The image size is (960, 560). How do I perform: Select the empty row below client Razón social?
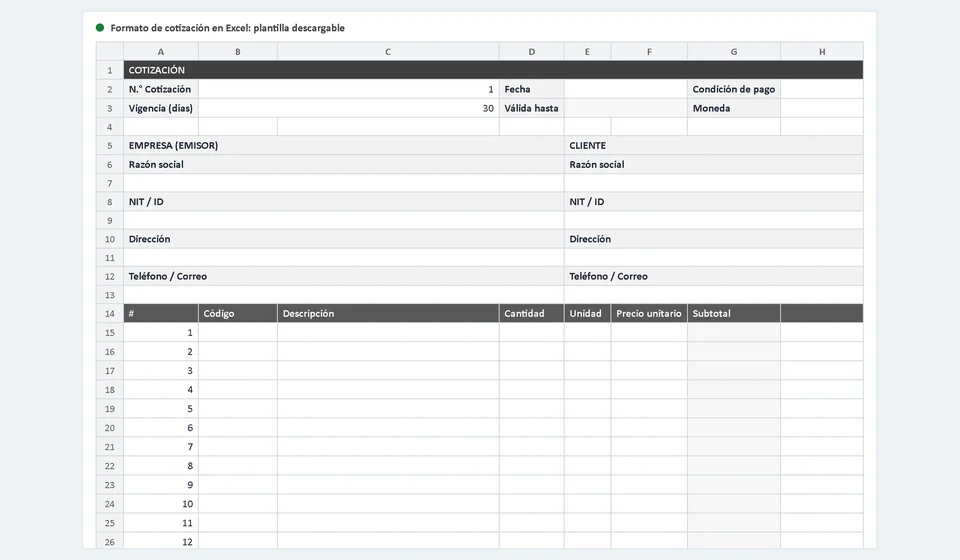[x=714, y=183]
